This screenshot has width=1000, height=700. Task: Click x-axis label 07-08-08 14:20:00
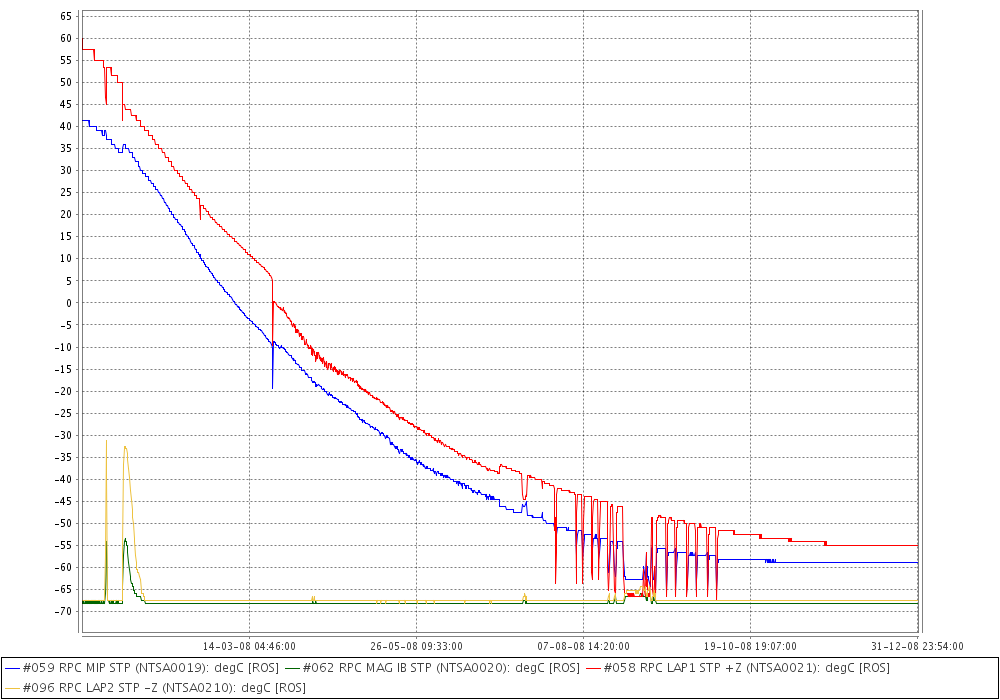(584, 646)
